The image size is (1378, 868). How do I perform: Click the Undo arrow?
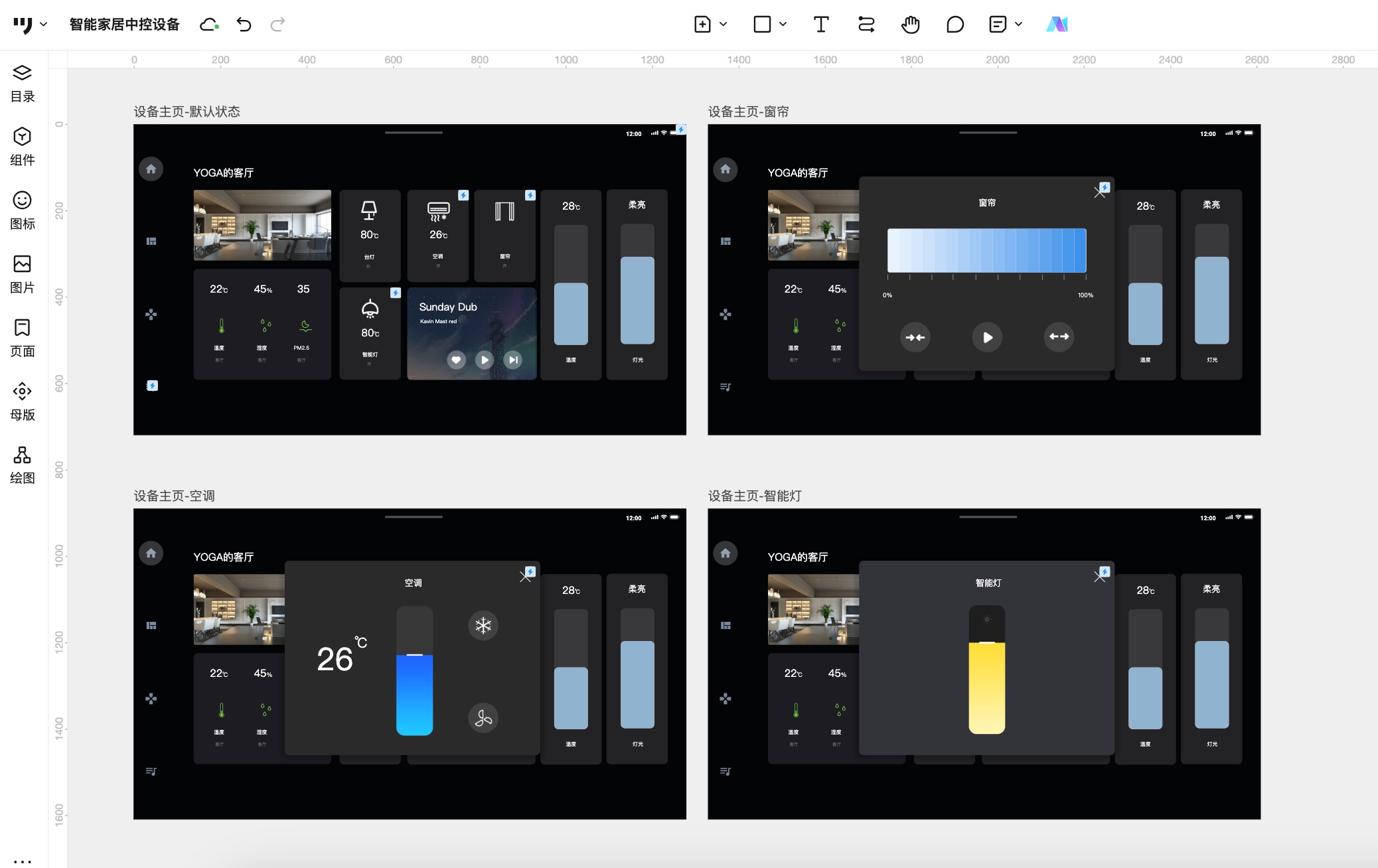point(244,25)
